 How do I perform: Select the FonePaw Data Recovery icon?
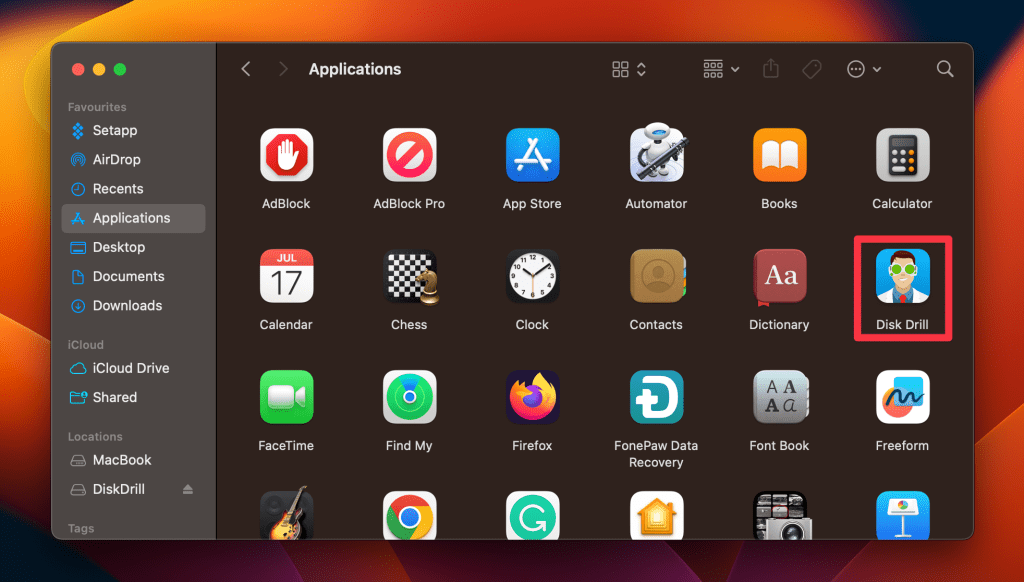(x=656, y=397)
